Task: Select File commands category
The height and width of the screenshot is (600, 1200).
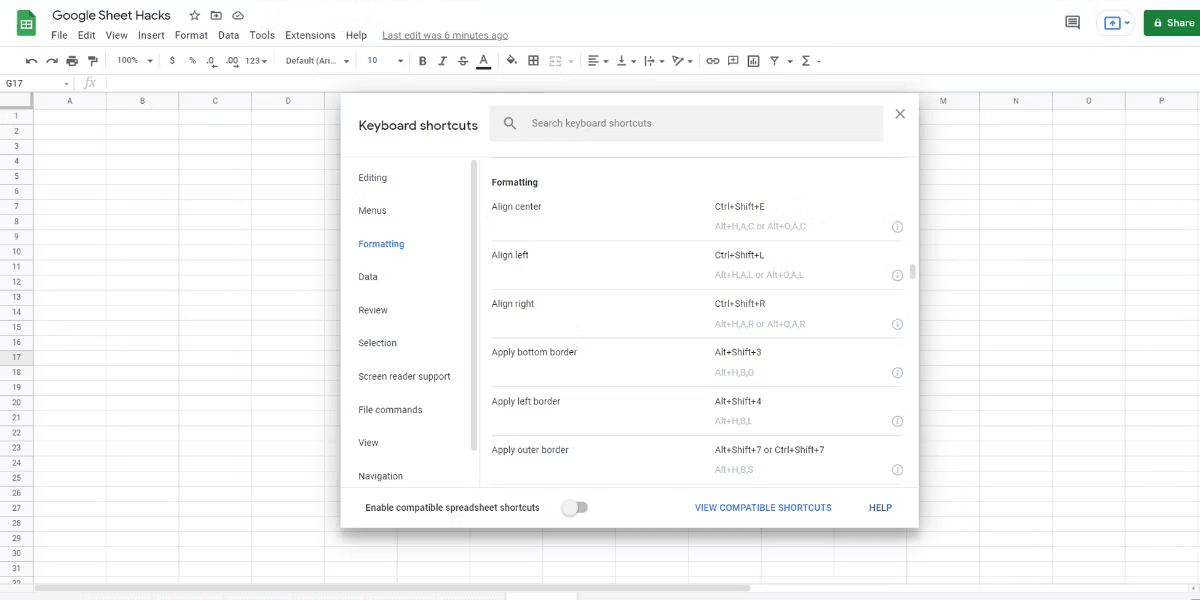Action: pyautogui.click(x=390, y=410)
